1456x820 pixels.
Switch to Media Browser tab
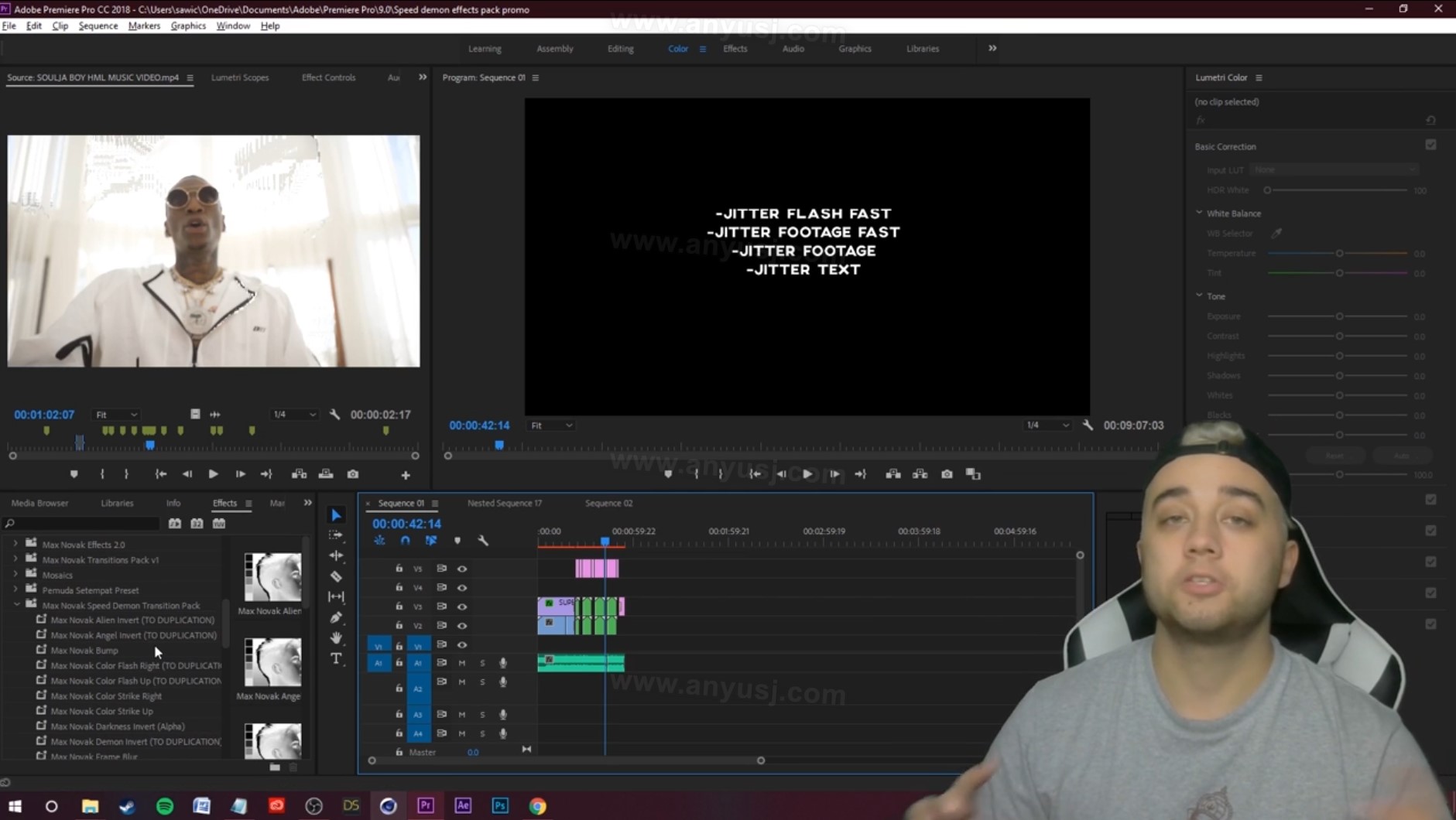39,503
